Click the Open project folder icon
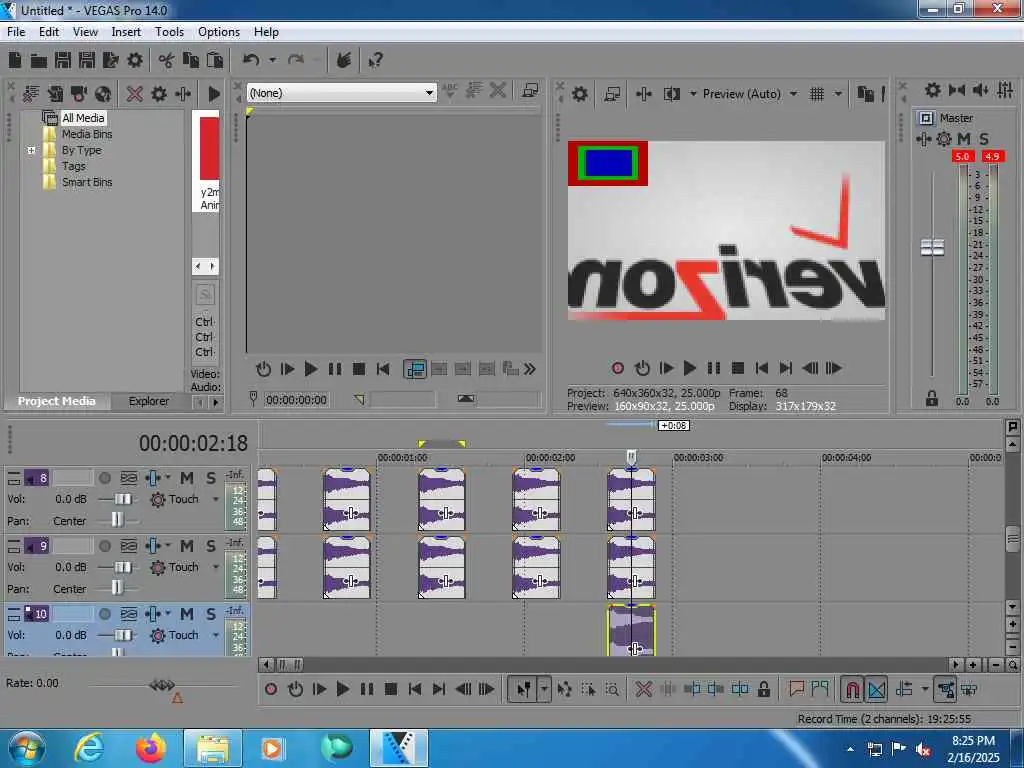 39,60
